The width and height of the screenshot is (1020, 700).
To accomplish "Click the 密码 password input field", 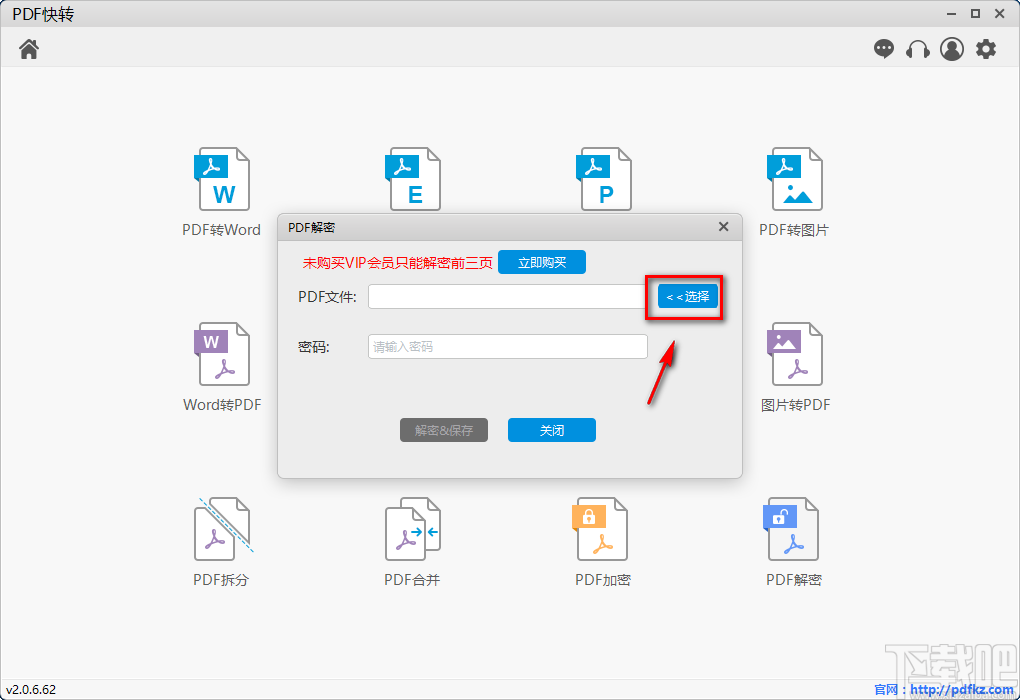I will tap(507, 346).
